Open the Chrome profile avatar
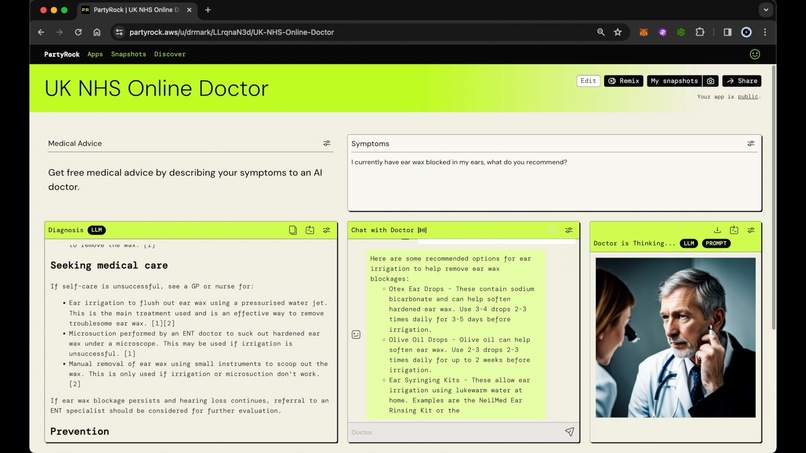Viewport: 806px width, 453px height. tap(746, 32)
